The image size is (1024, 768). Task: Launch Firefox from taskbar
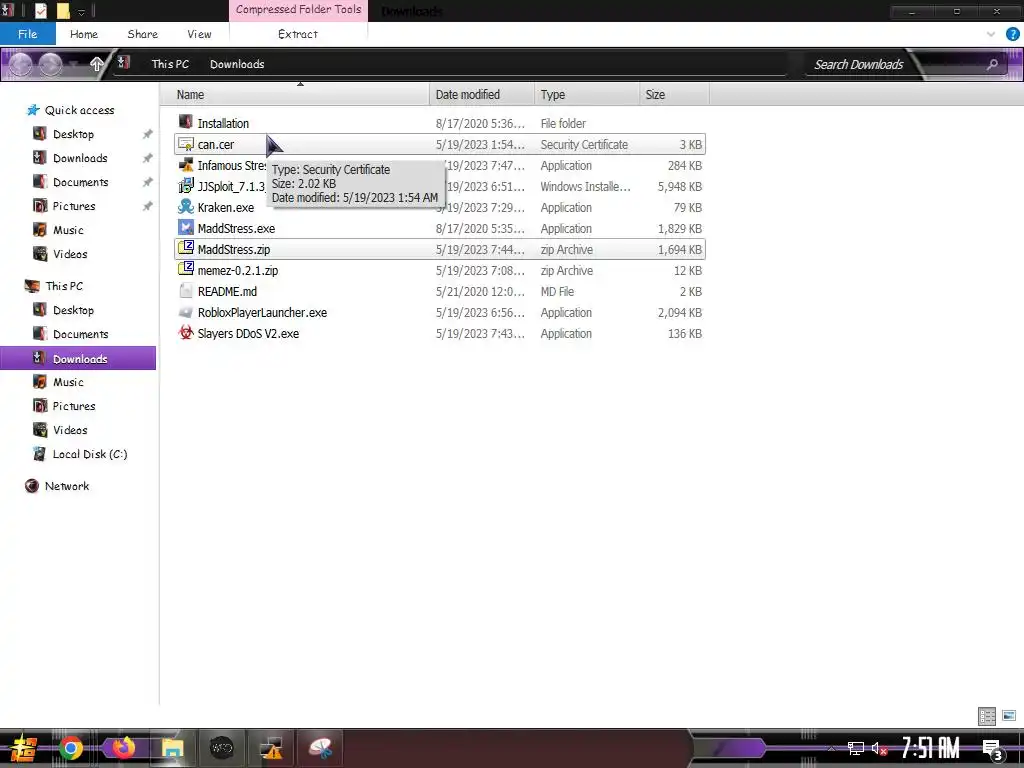pyautogui.click(x=122, y=748)
